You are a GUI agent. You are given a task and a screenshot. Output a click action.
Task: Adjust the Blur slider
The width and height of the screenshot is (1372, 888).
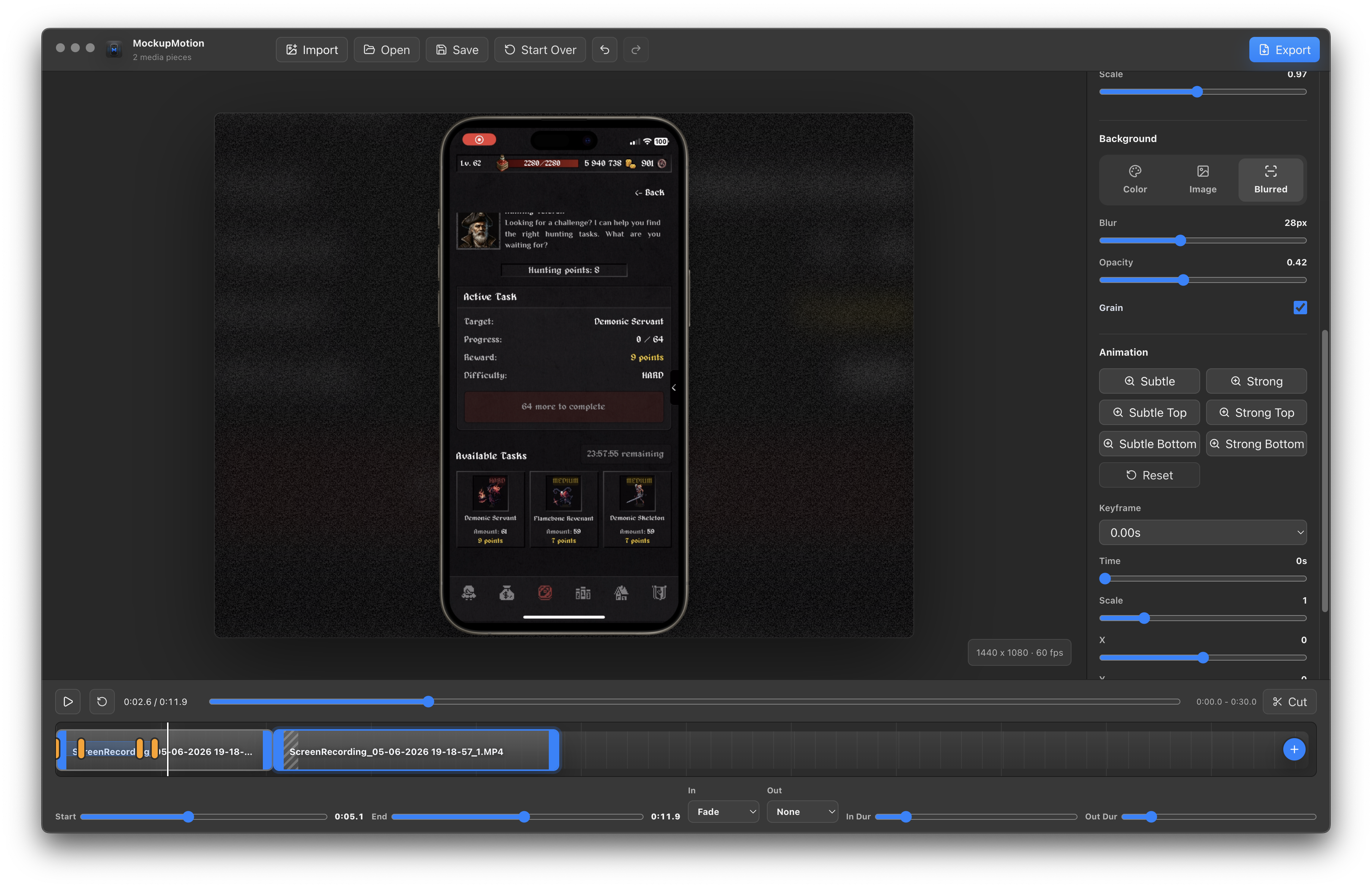click(1202, 241)
